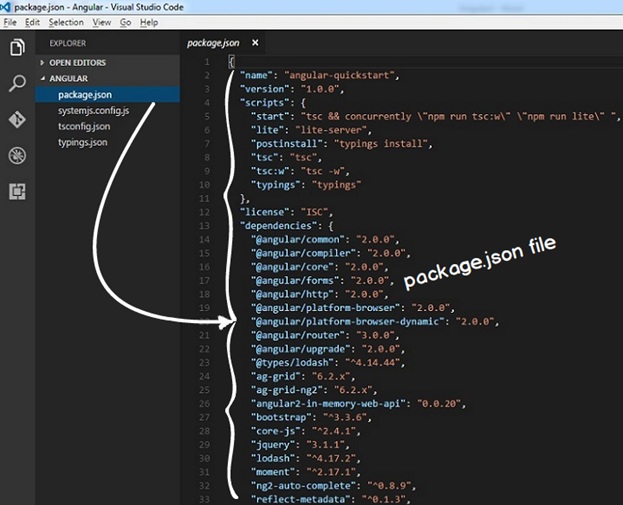
Task: Open the Extensions view in activity bar
Action: tap(17, 192)
